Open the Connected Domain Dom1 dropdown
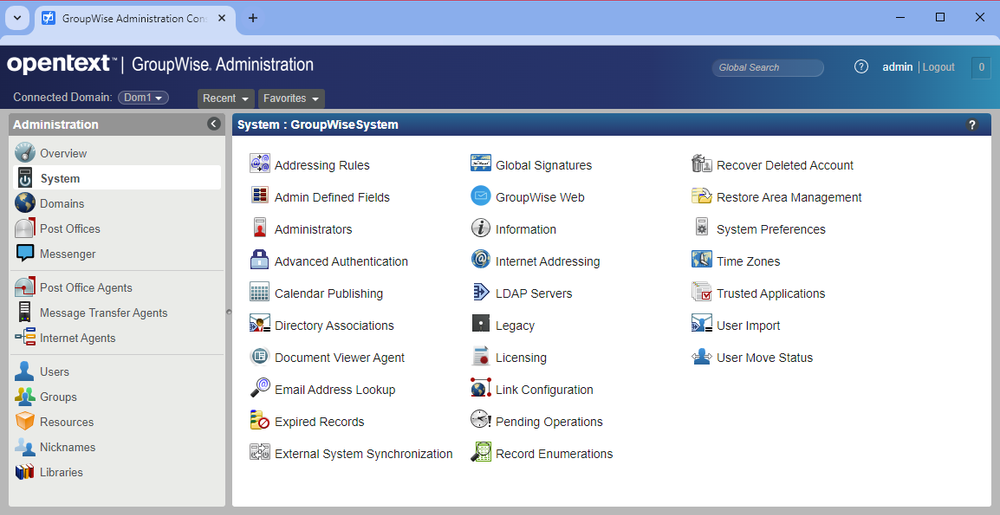This screenshot has width=1000, height=515. coord(143,98)
